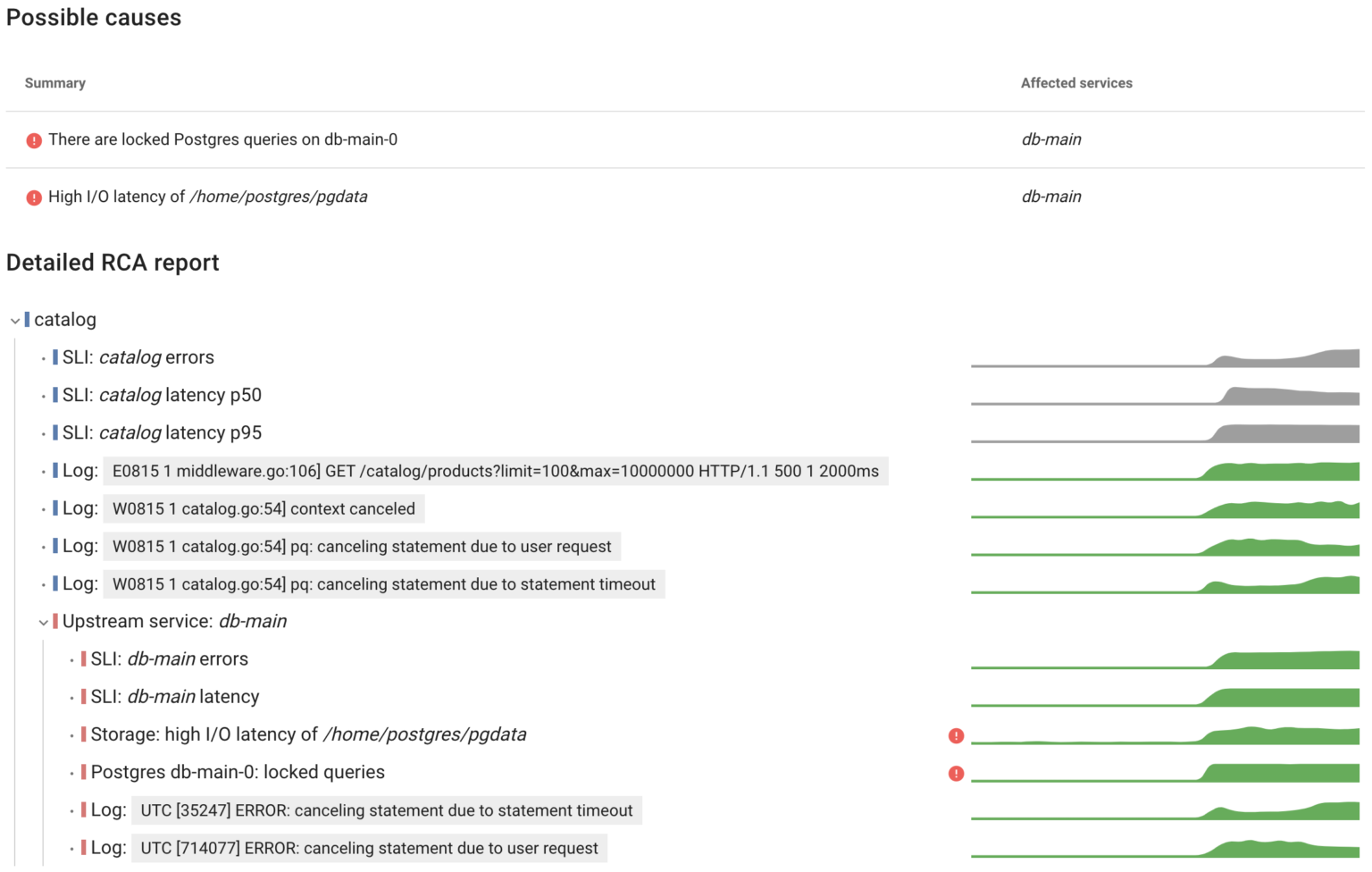Viewport: 1372px width, 872px height.
Task: Collapse the catalog tree node
Action: point(14,320)
